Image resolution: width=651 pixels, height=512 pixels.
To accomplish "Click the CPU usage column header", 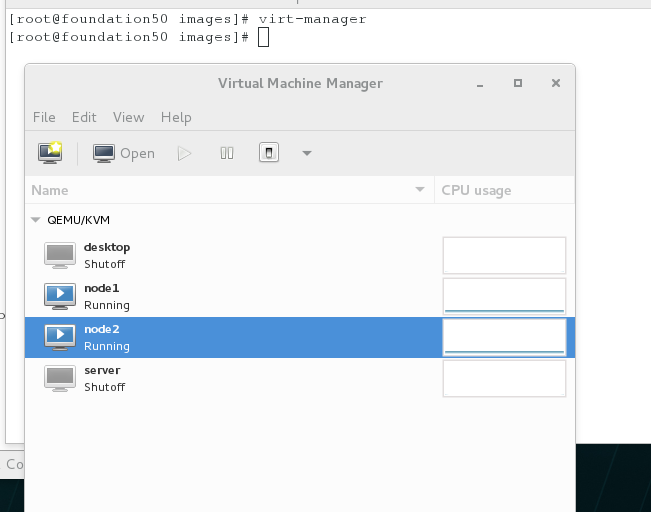I will click(x=504, y=190).
